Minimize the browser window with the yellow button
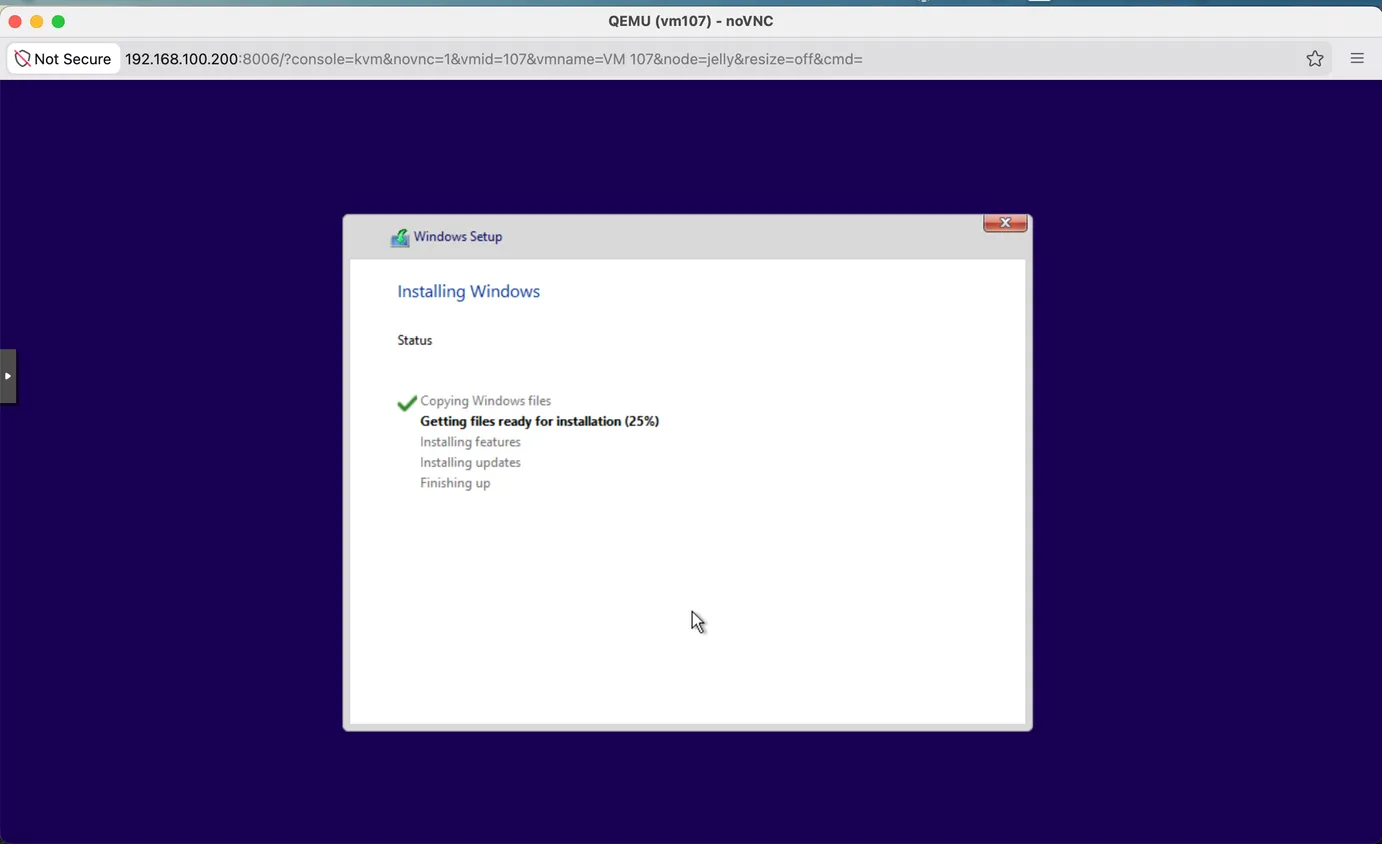Image resolution: width=1382 pixels, height=844 pixels. tap(37, 21)
